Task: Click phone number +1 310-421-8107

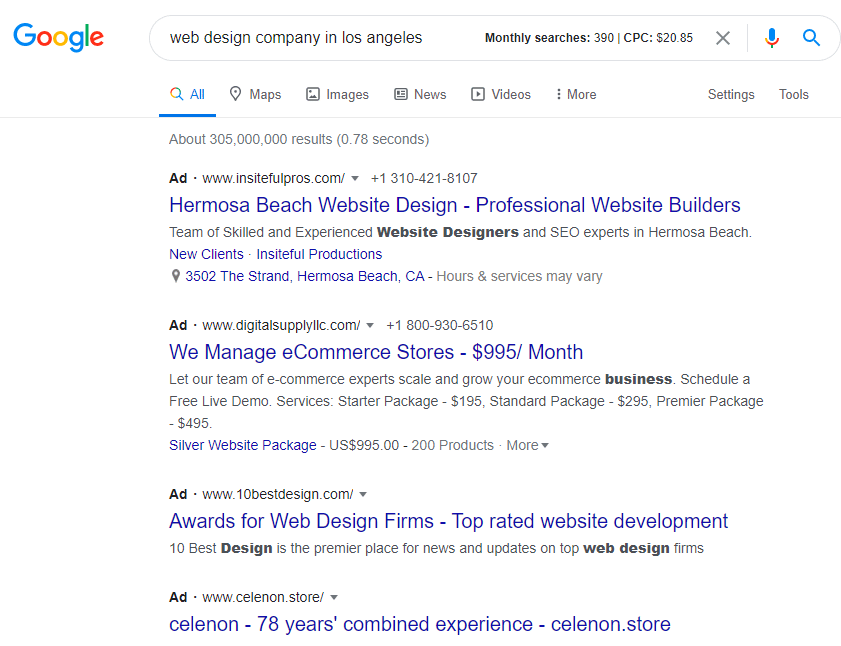Action: (424, 178)
